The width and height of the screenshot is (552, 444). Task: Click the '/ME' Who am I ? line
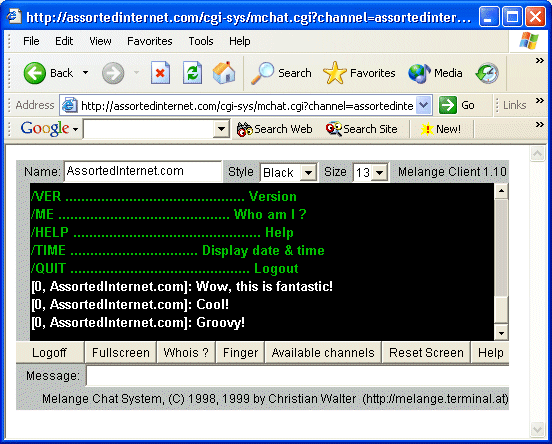coord(169,214)
